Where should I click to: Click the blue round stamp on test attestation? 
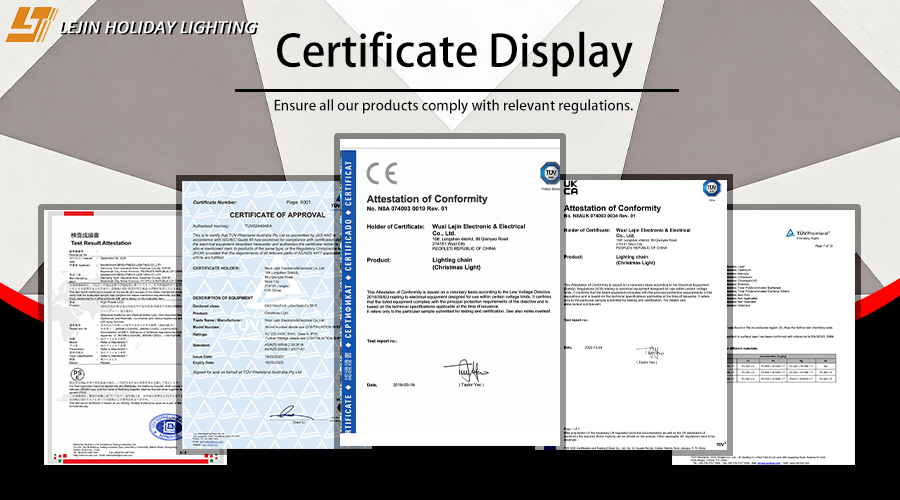click(166, 427)
